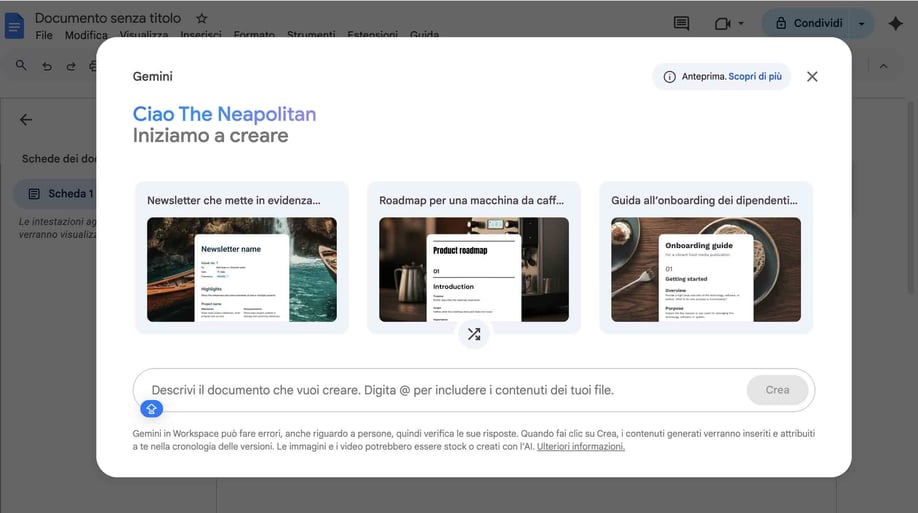Open the Inserisci menu
The height and width of the screenshot is (513, 918).
(201, 35)
